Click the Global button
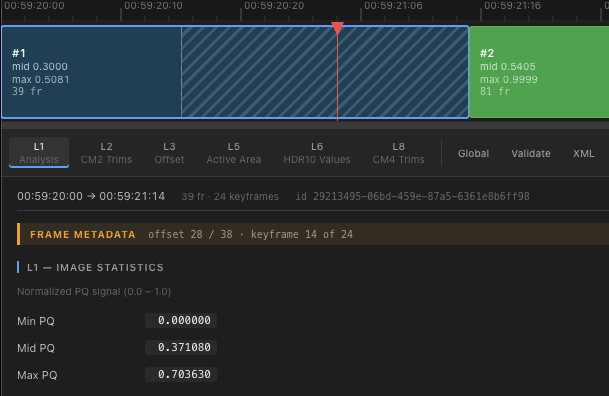 [473, 153]
